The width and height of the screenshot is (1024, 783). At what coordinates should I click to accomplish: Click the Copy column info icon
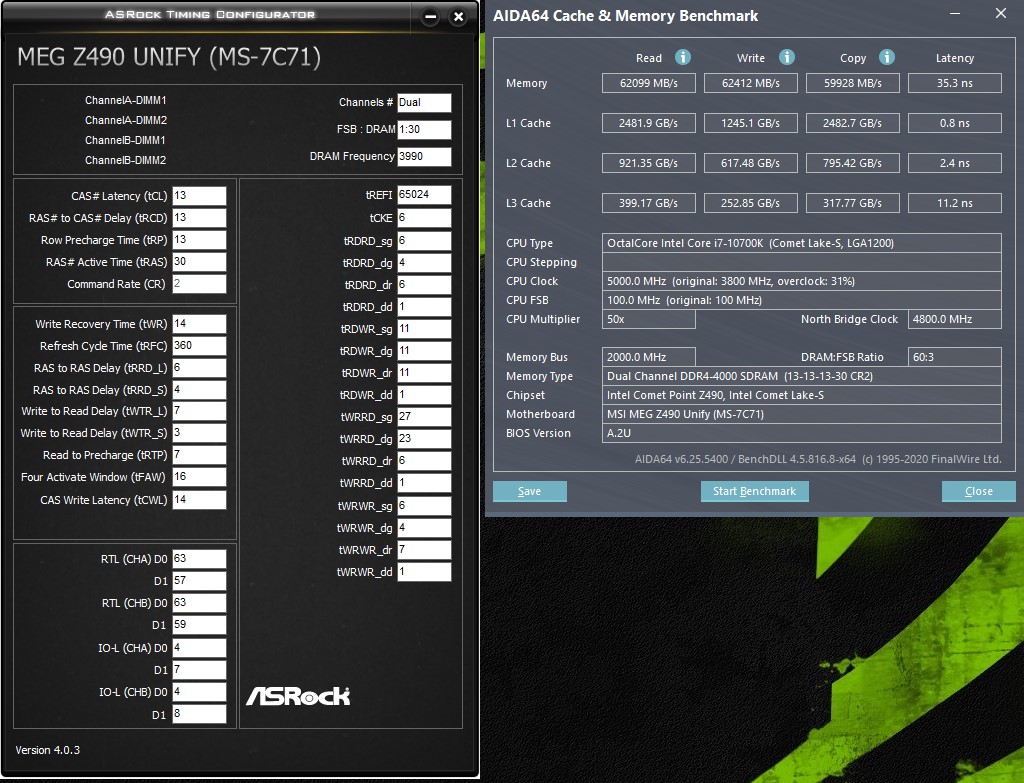coord(887,57)
